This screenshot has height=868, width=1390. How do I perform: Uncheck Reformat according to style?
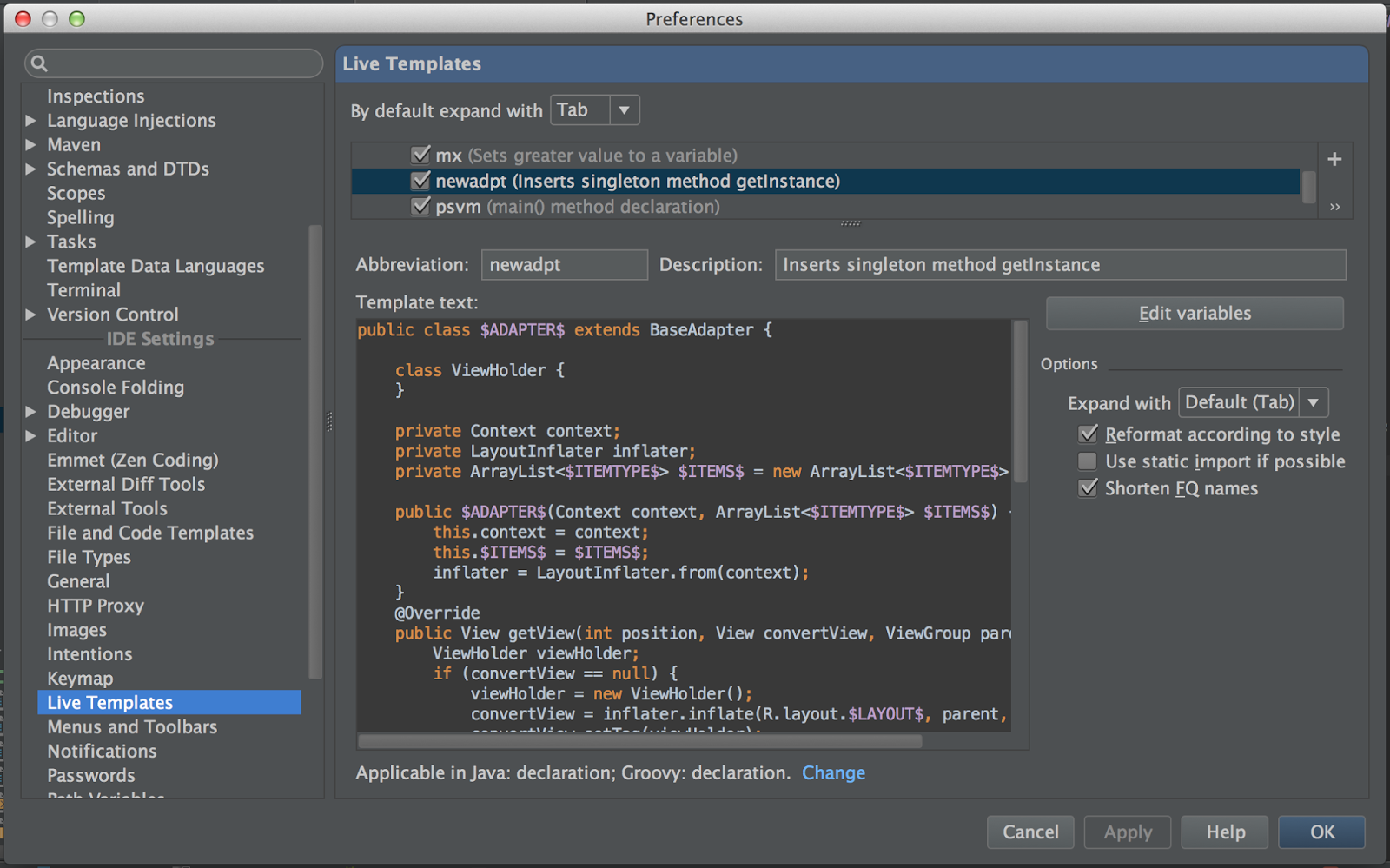pos(1088,434)
